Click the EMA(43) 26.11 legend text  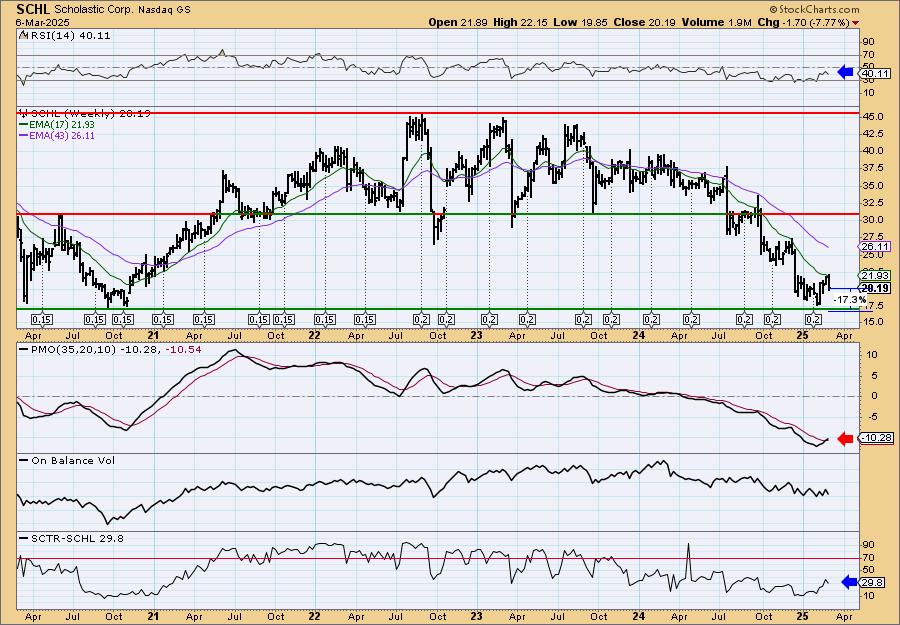pyautogui.click(x=61, y=136)
